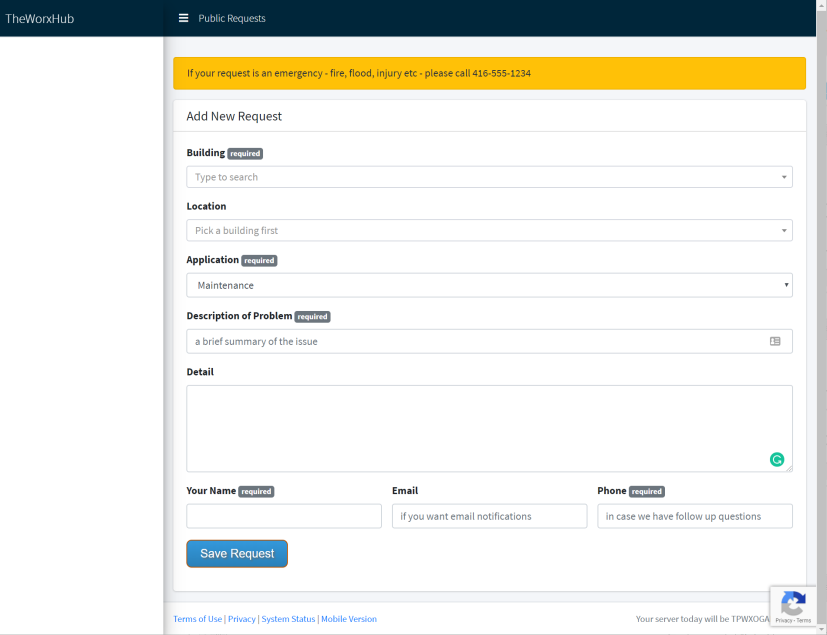Expand the Application Maintenance dropdown
827x635 pixels.
(489, 285)
